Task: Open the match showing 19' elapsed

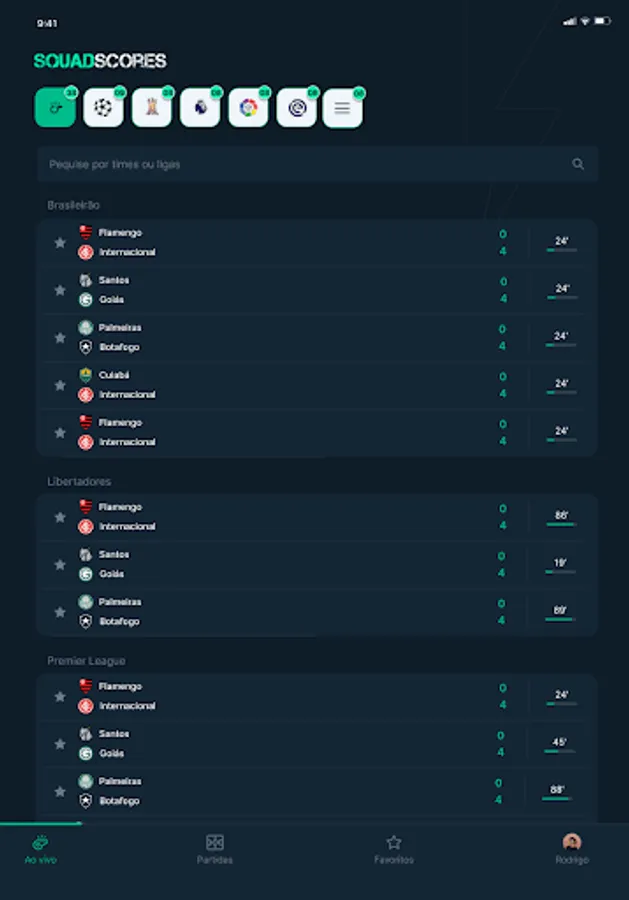Action: tap(300, 564)
